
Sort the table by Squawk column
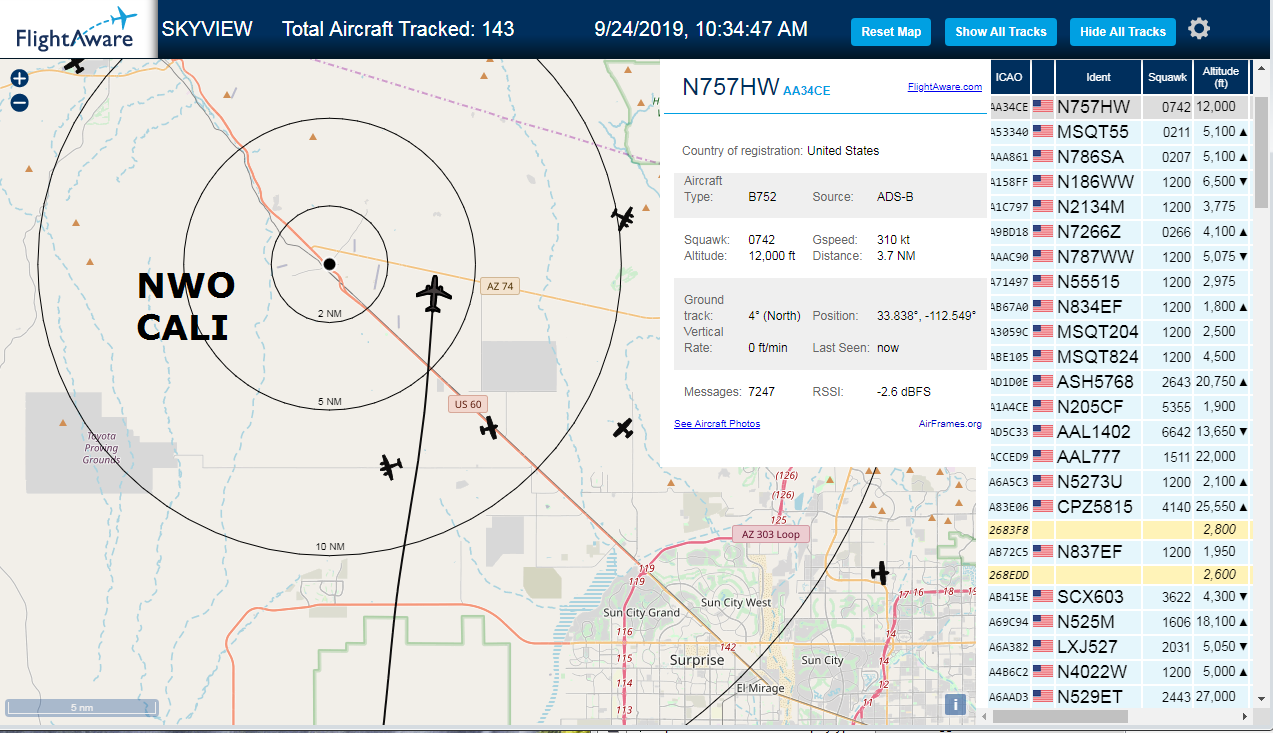click(x=1167, y=77)
